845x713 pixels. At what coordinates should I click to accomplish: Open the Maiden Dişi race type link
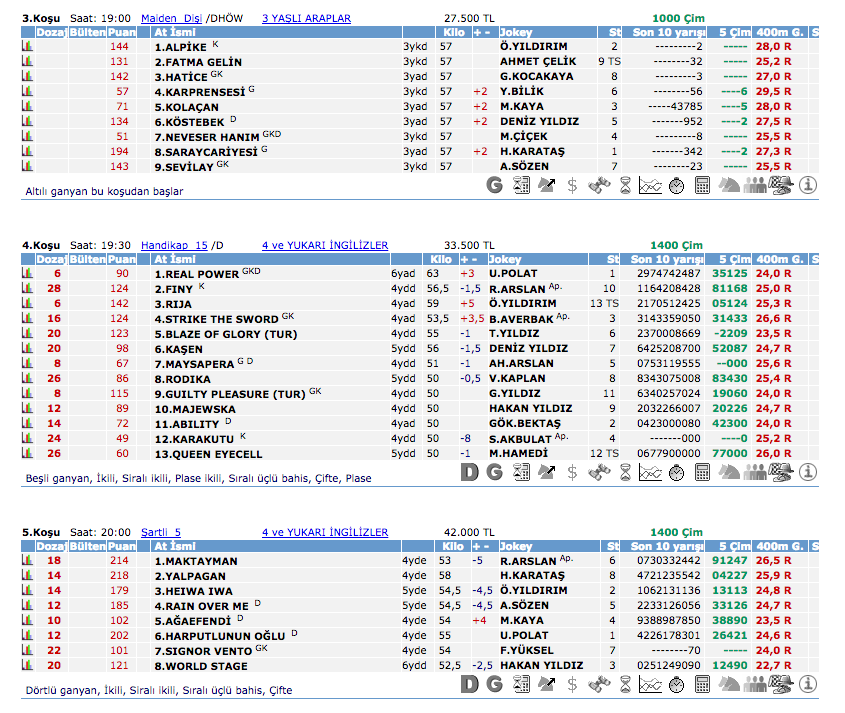(x=171, y=19)
